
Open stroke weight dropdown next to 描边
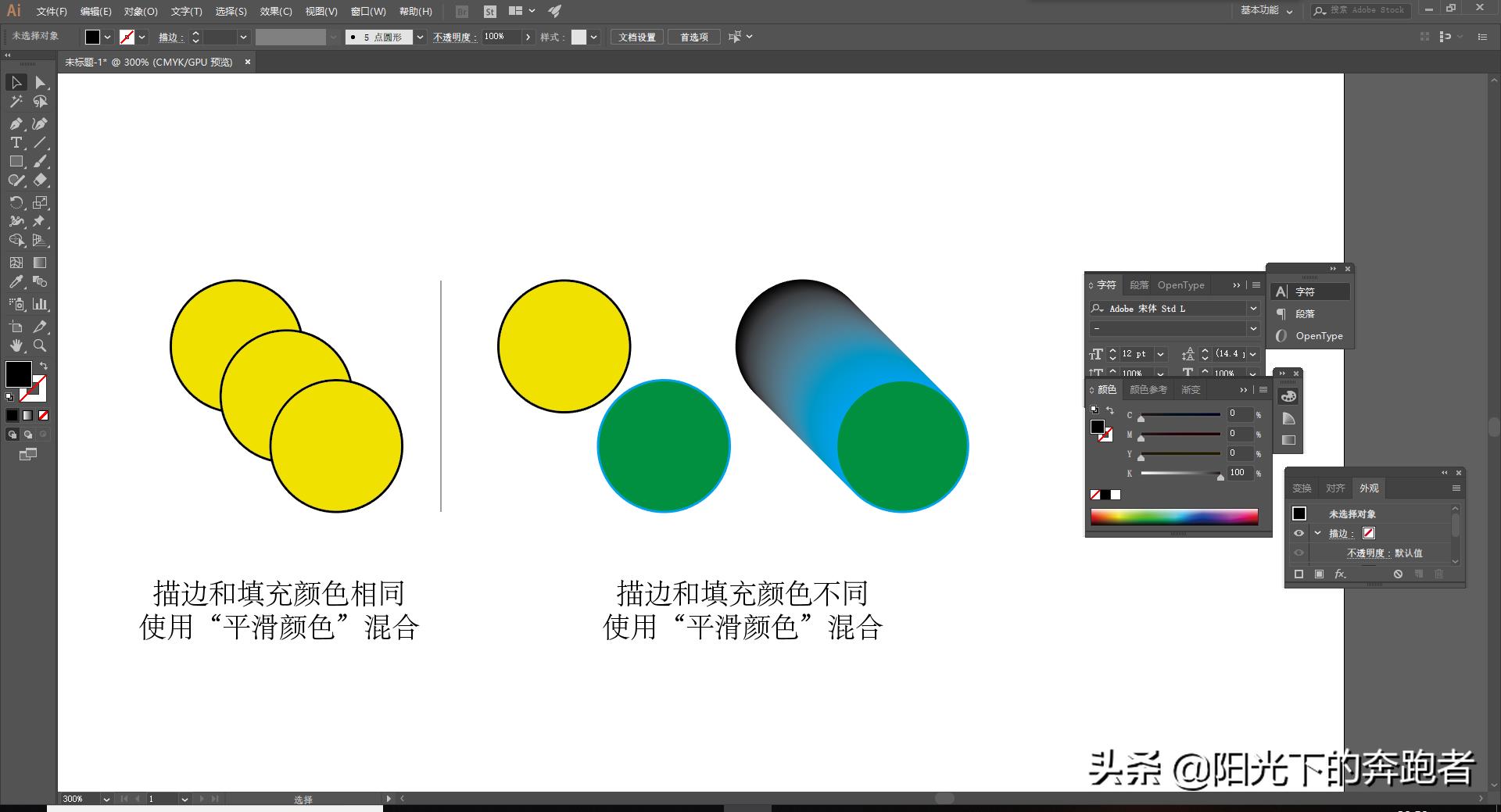click(243, 37)
